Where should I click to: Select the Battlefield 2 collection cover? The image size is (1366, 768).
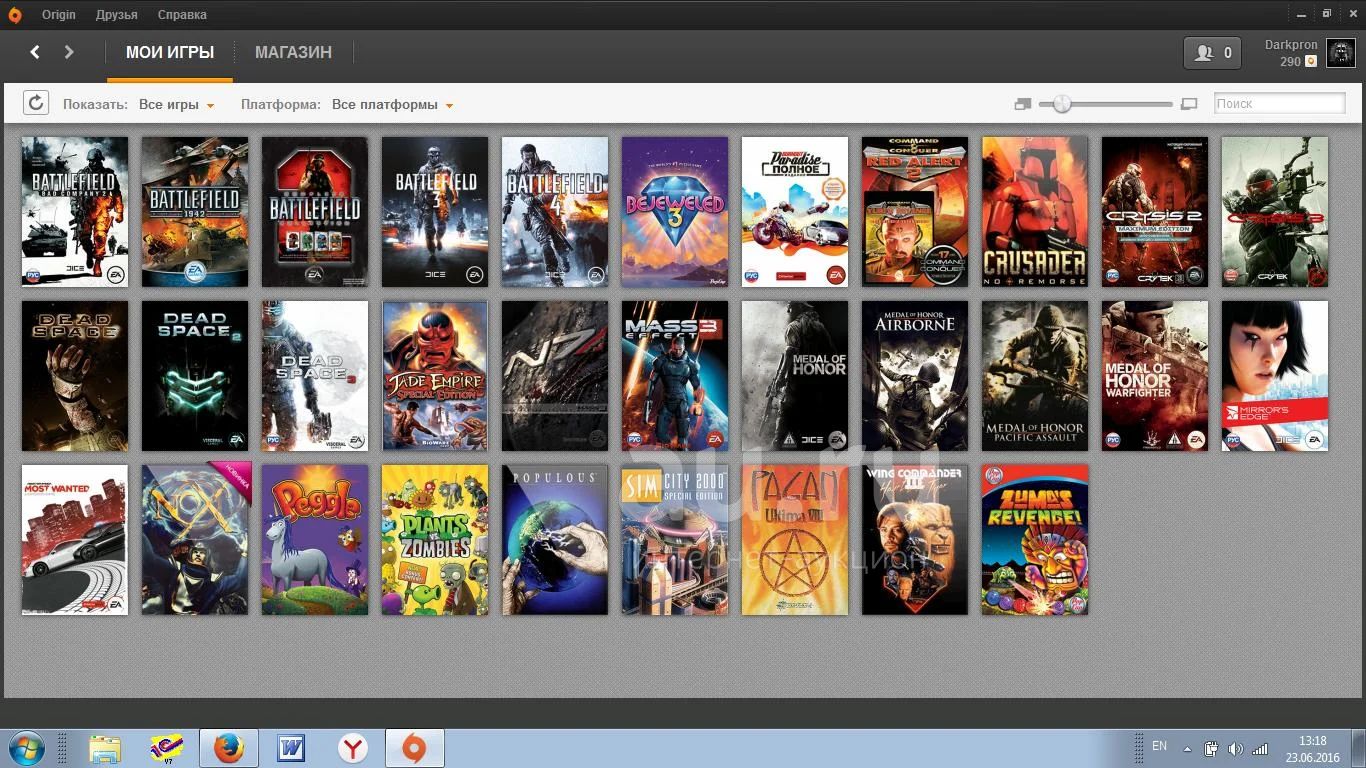(315, 212)
